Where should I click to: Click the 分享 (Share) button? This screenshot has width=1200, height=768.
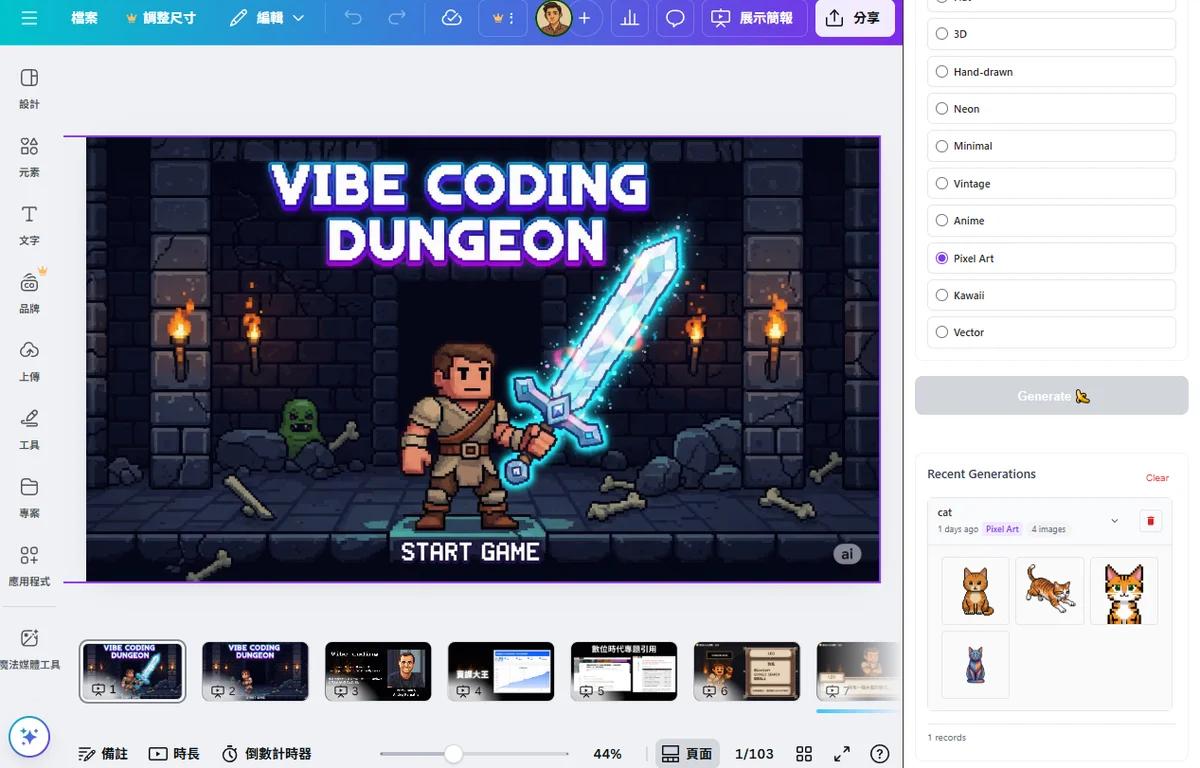click(x=855, y=18)
